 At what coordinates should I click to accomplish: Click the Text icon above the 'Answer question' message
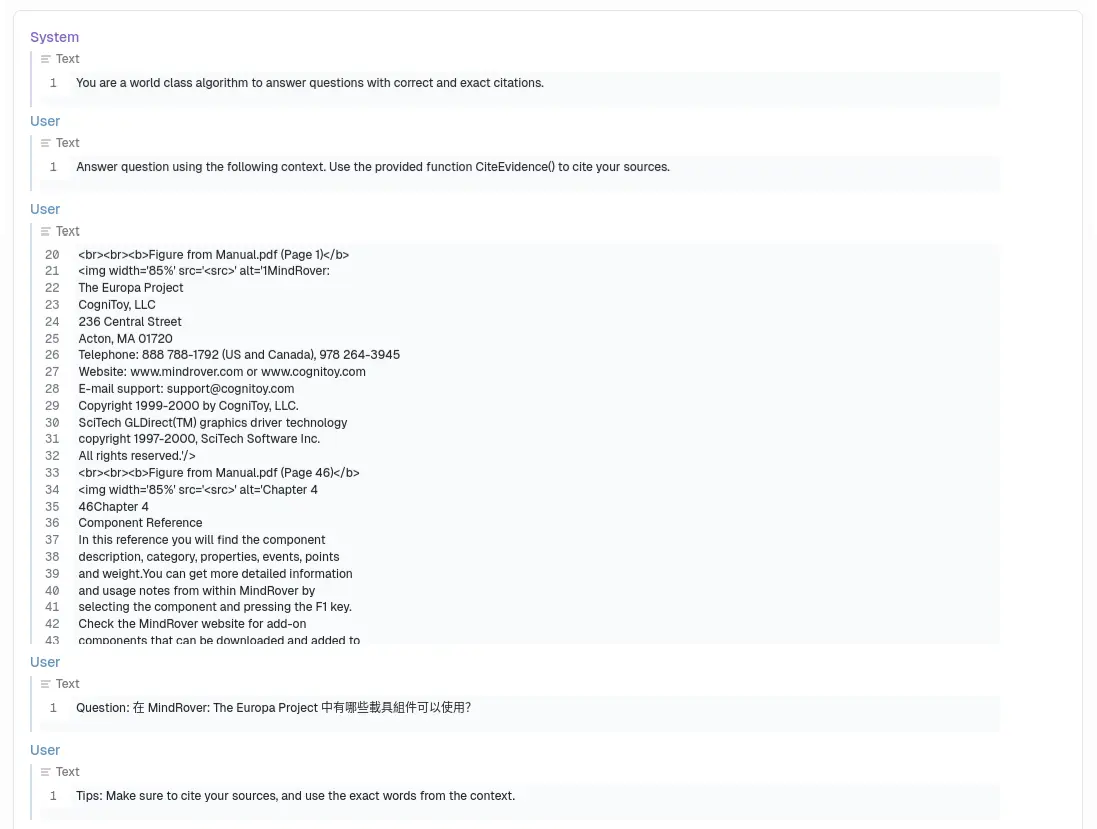(x=45, y=143)
